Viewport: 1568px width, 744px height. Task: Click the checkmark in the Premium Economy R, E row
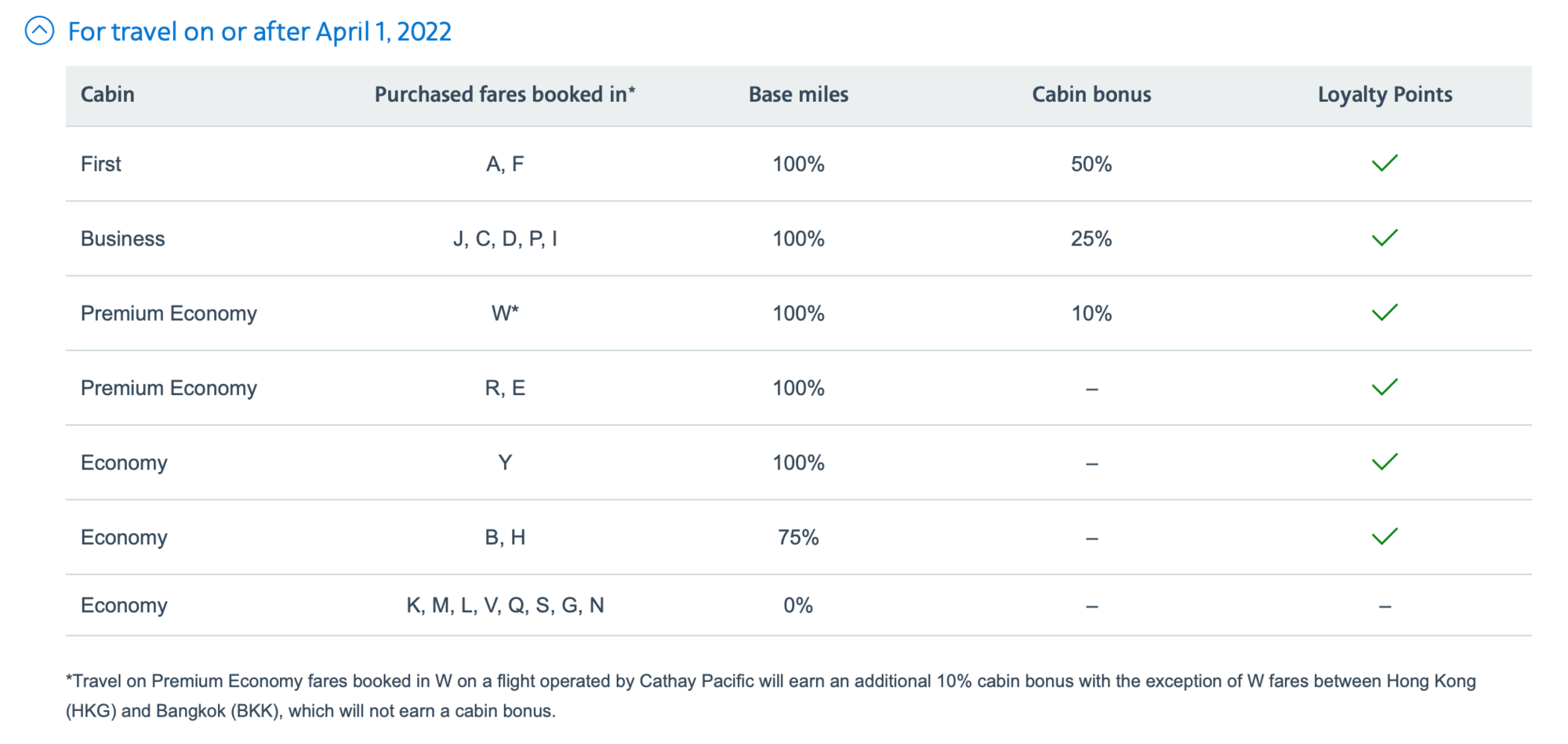click(1385, 387)
